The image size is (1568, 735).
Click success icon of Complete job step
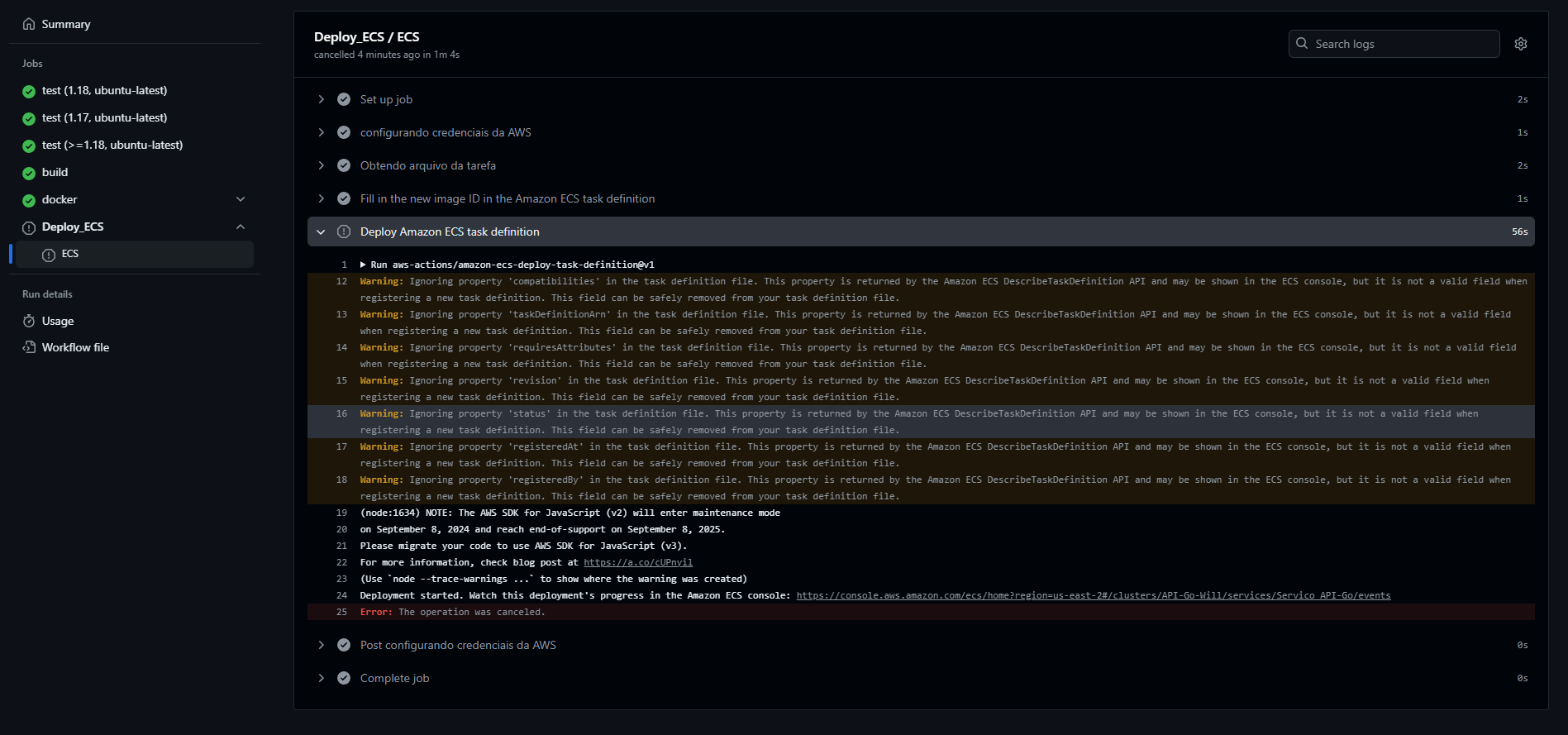click(x=344, y=678)
